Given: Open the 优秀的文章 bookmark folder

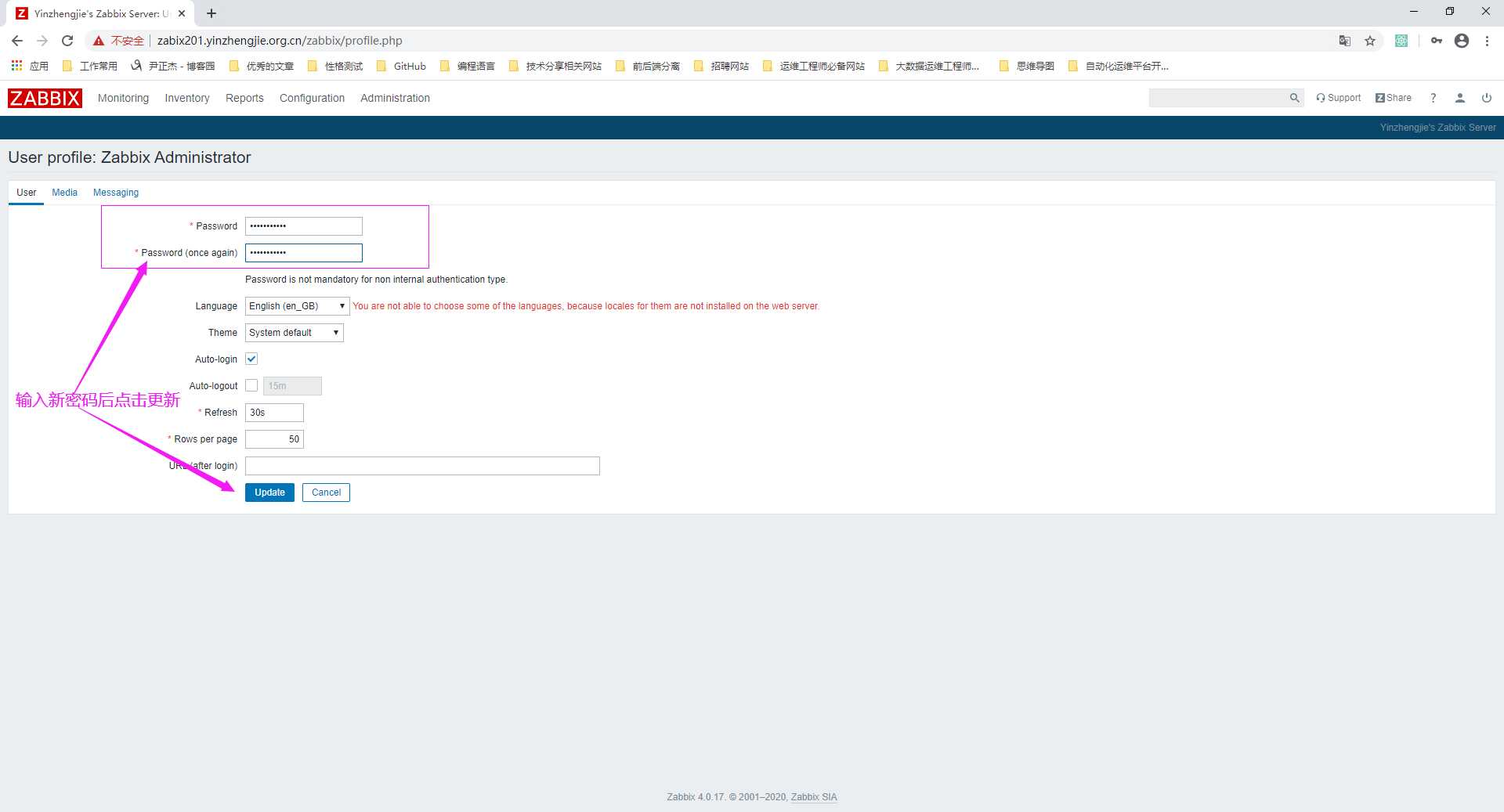Looking at the screenshot, I should (262, 66).
